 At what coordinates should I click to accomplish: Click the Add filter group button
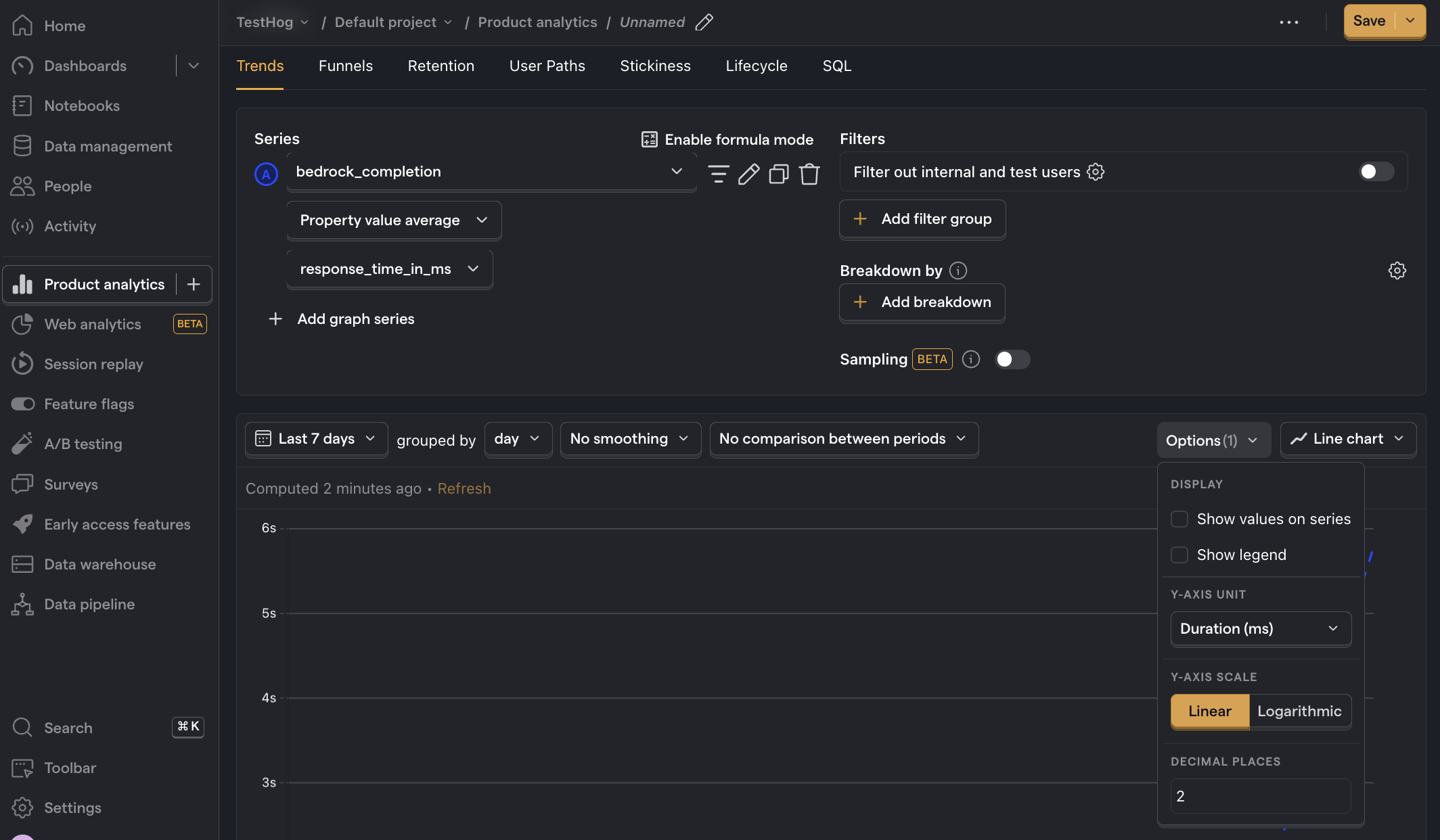click(922, 219)
